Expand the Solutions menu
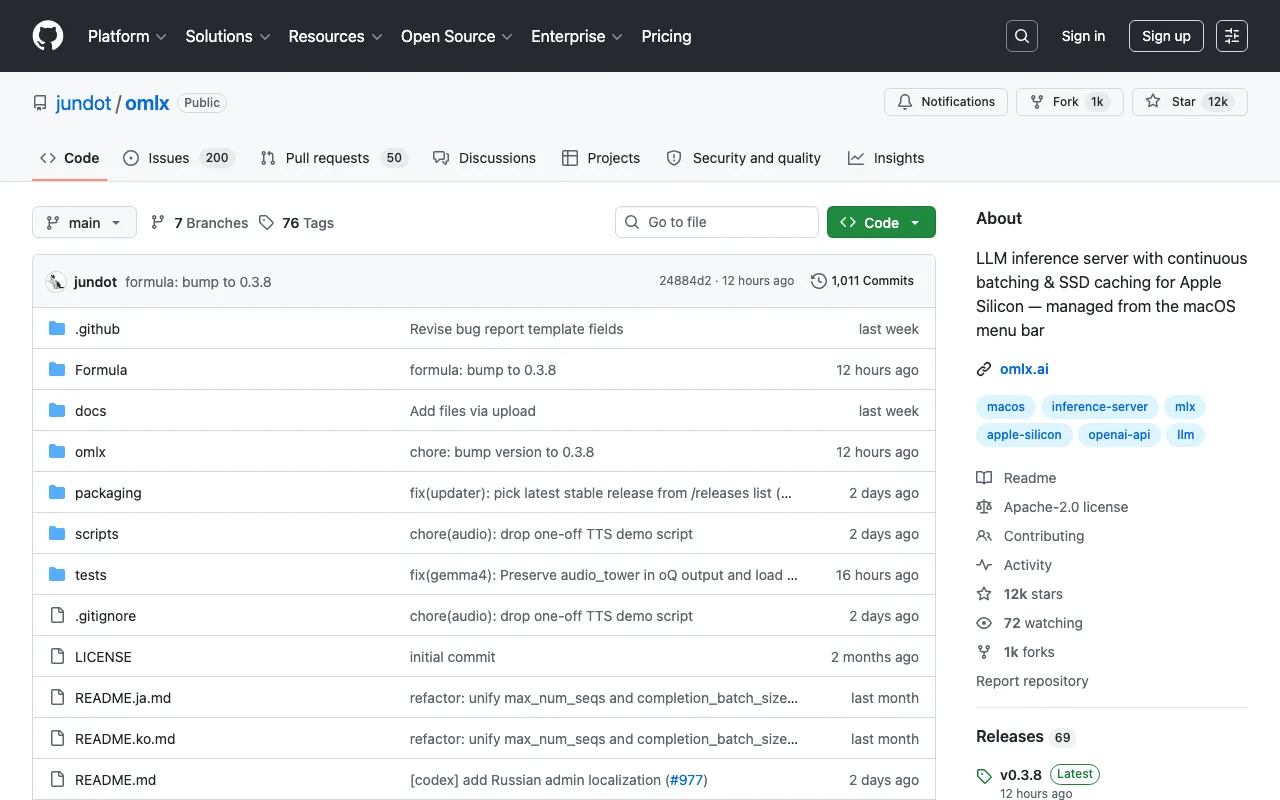This screenshot has width=1280, height=800. (x=228, y=36)
